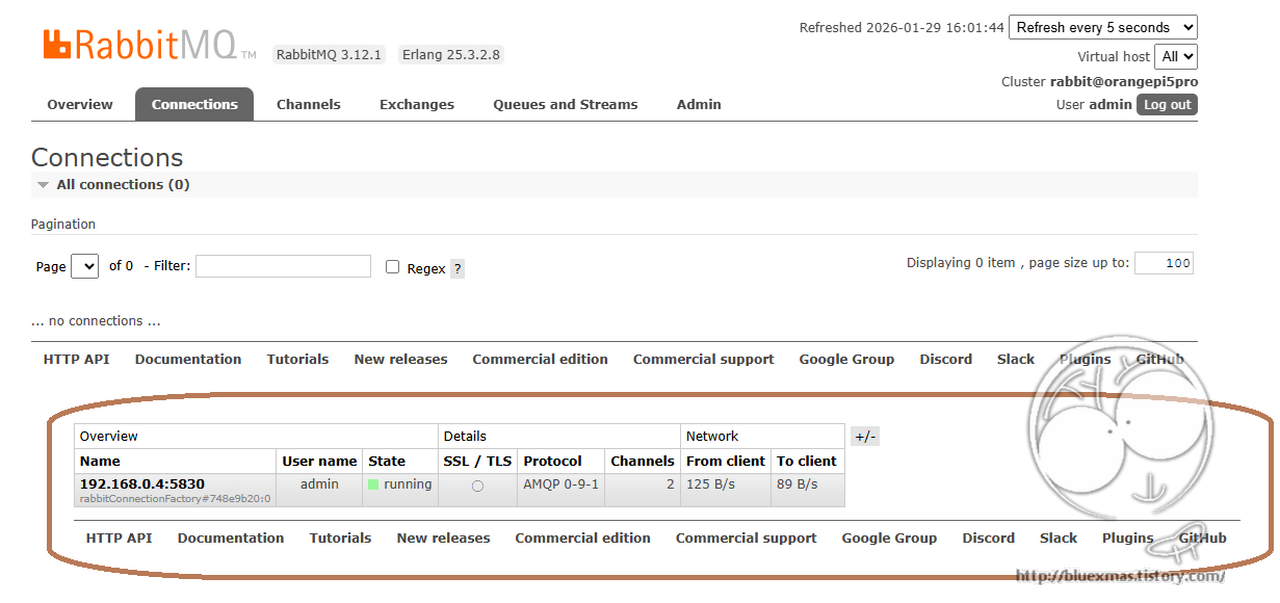Screen dimensions: 1280x603
Task: Open Google Group link in upper footer
Action: [x=847, y=359]
